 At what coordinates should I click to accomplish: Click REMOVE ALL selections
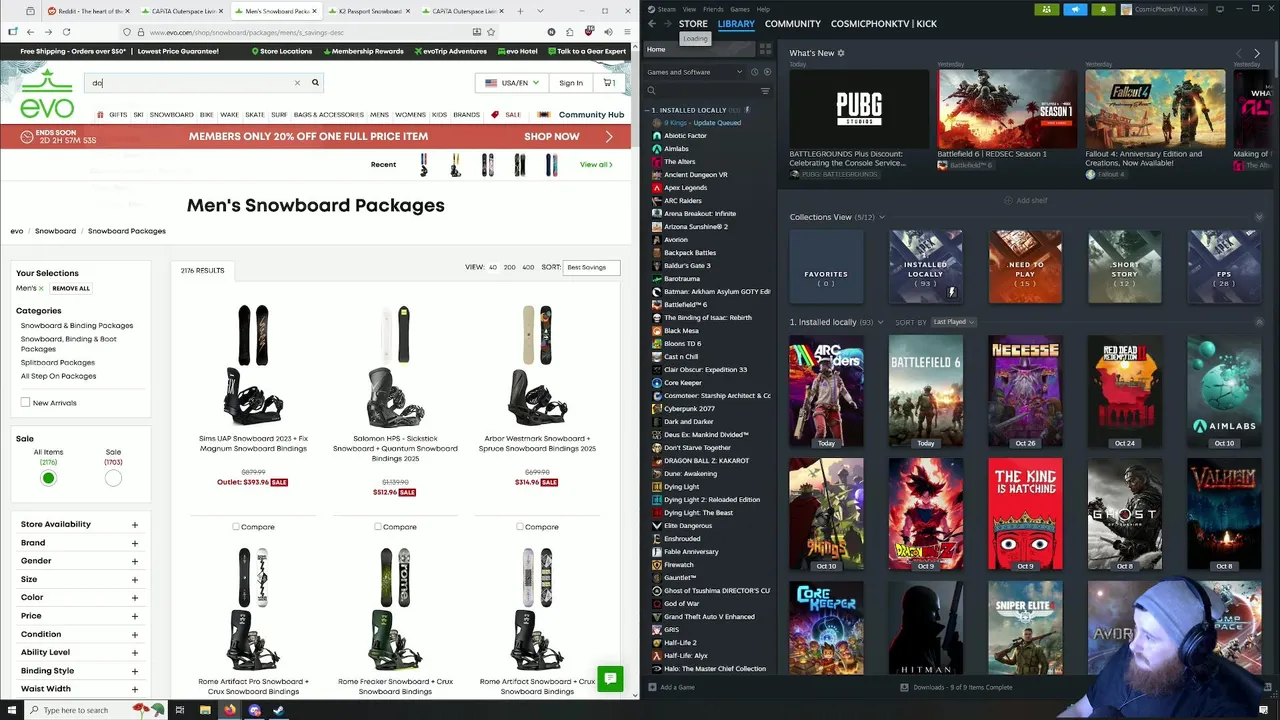click(71, 288)
